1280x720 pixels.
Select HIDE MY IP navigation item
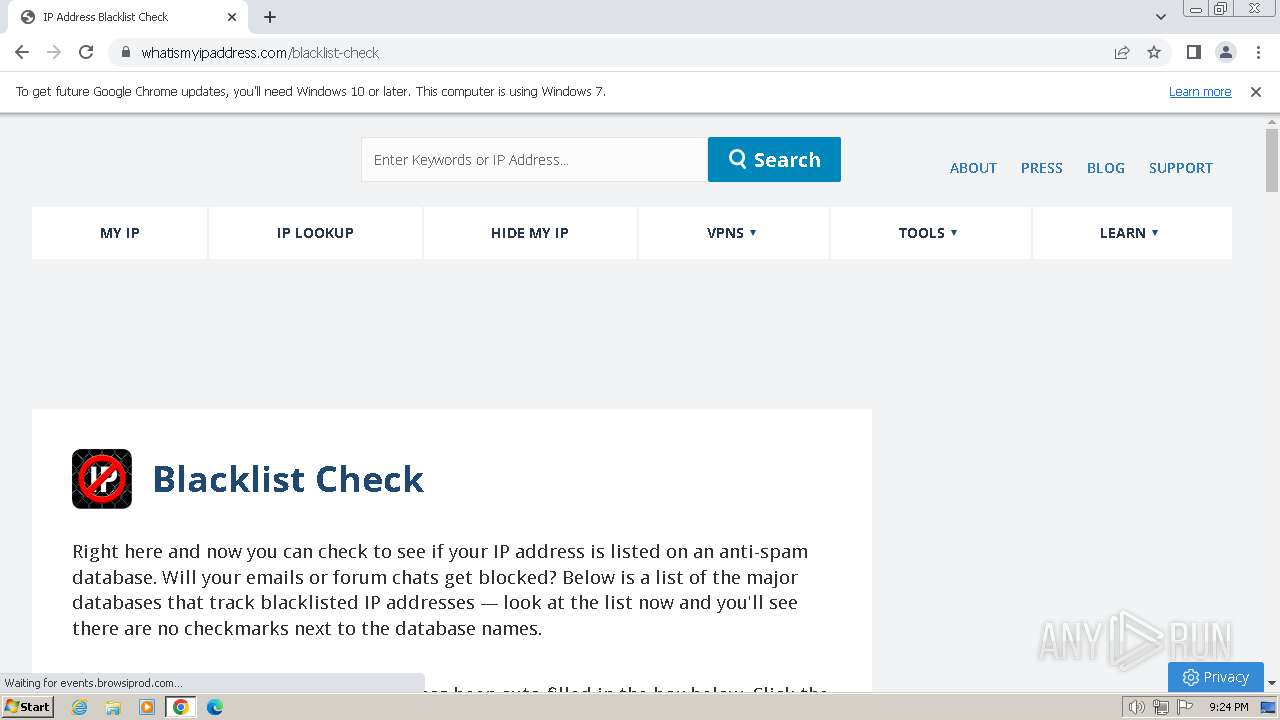click(x=530, y=233)
